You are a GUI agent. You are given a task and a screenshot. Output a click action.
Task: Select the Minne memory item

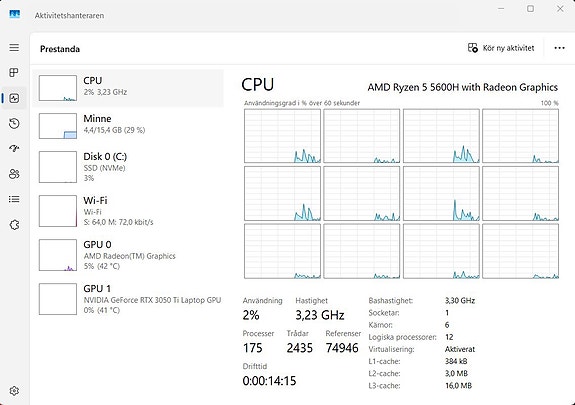pyautogui.click(x=128, y=126)
